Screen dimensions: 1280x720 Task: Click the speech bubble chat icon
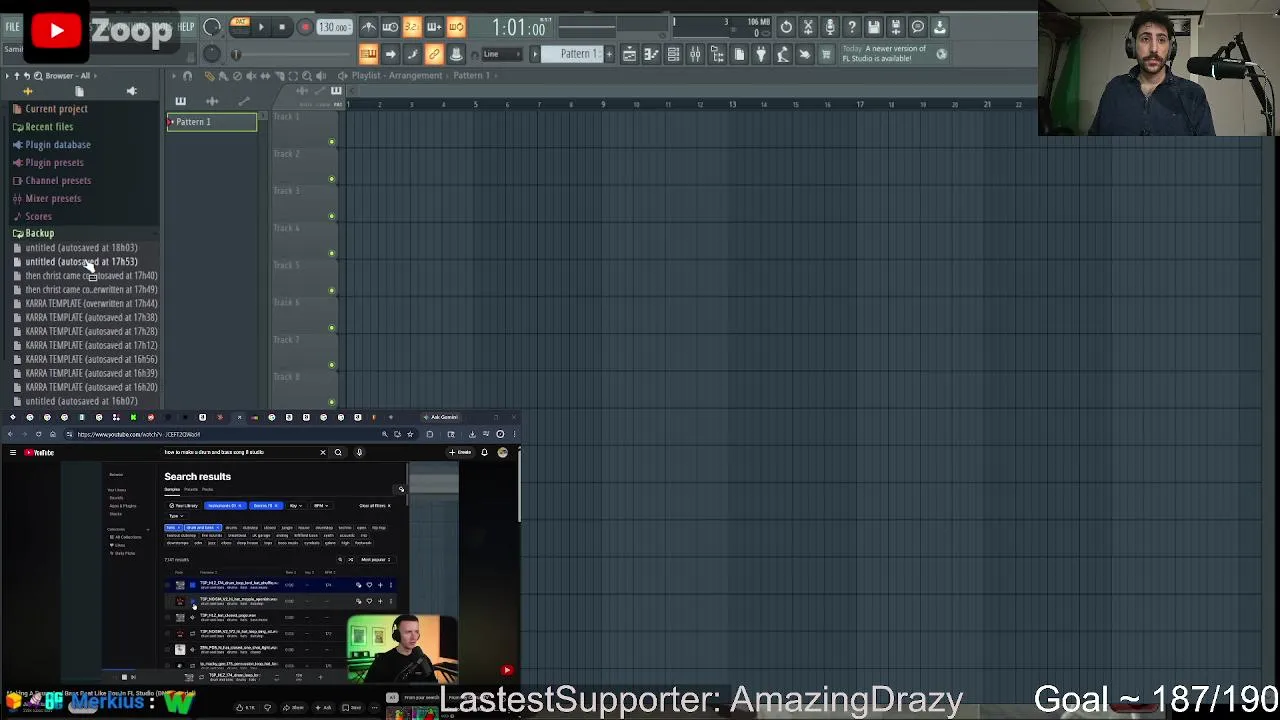[x=918, y=27]
